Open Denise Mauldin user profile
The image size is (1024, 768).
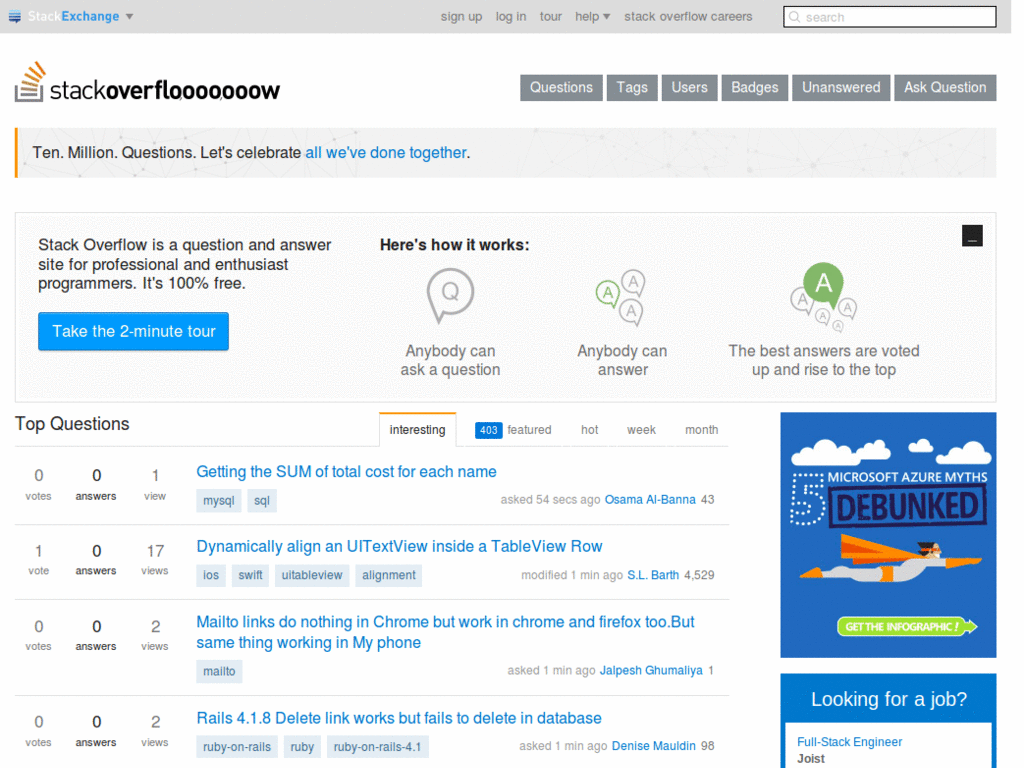click(x=654, y=746)
